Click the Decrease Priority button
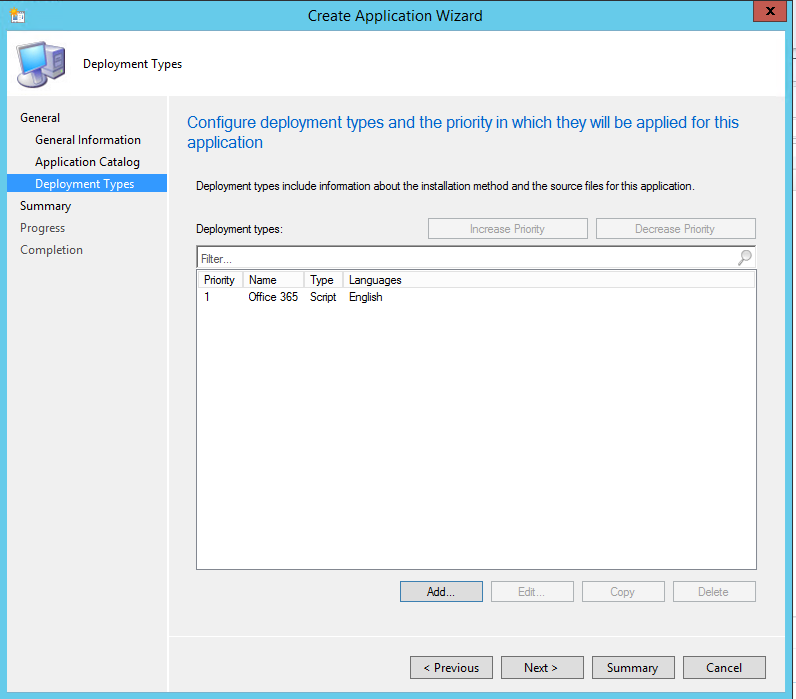796x699 pixels. pyautogui.click(x=675, y=228)
